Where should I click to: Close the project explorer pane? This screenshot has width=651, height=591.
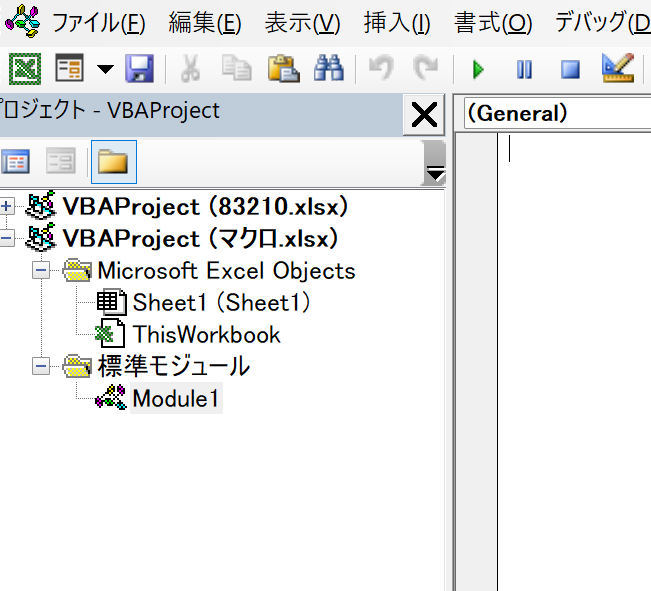click(x=424, y=115)
